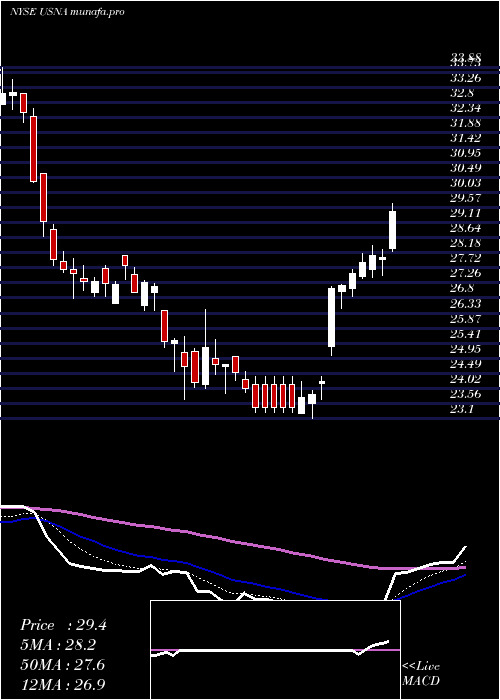Select the 31.42 price axis label
Image resolution: width=500 pixels, height=700 pixels.
pos(466,138)
